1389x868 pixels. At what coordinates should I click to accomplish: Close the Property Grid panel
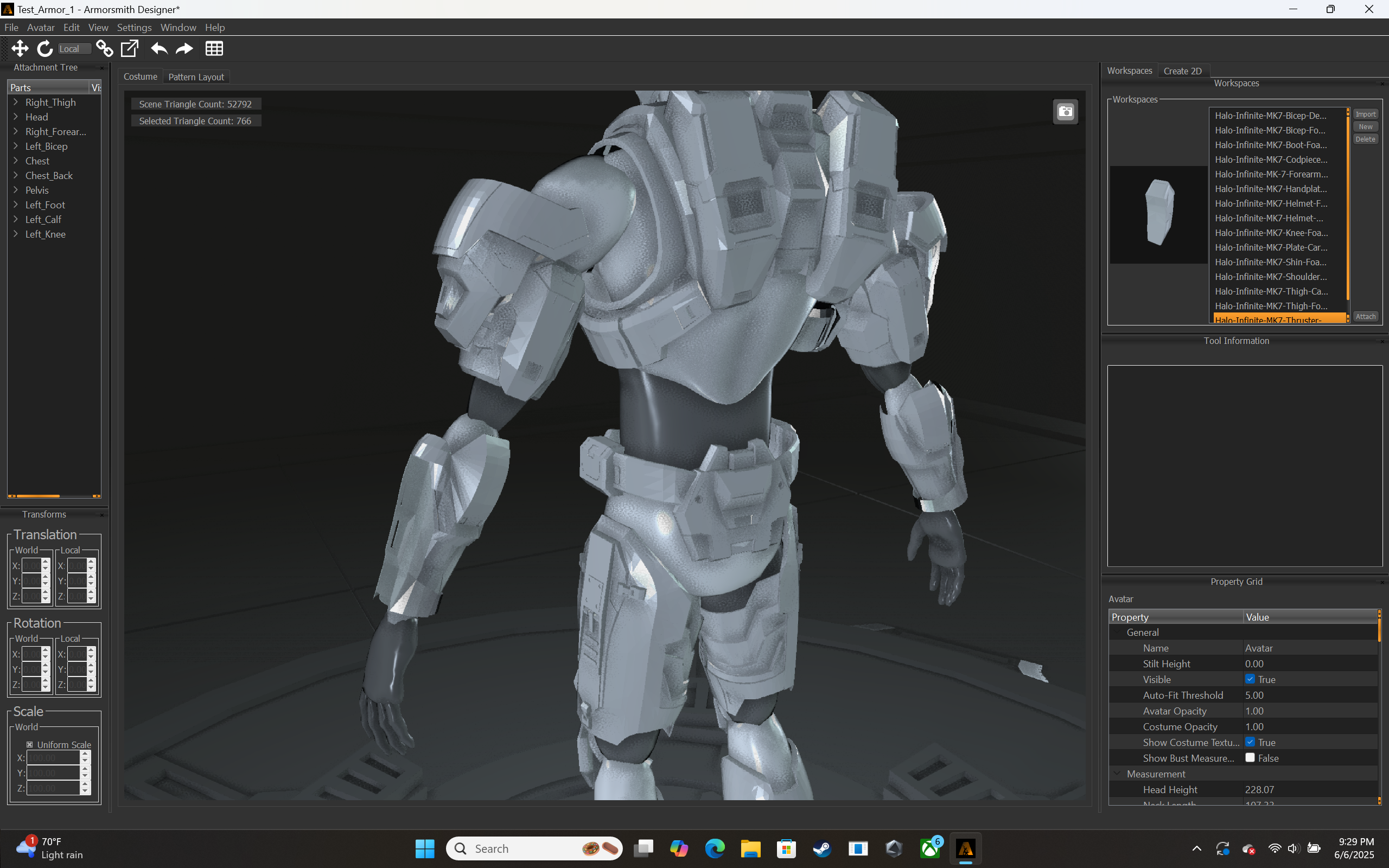pos(1381,582)
